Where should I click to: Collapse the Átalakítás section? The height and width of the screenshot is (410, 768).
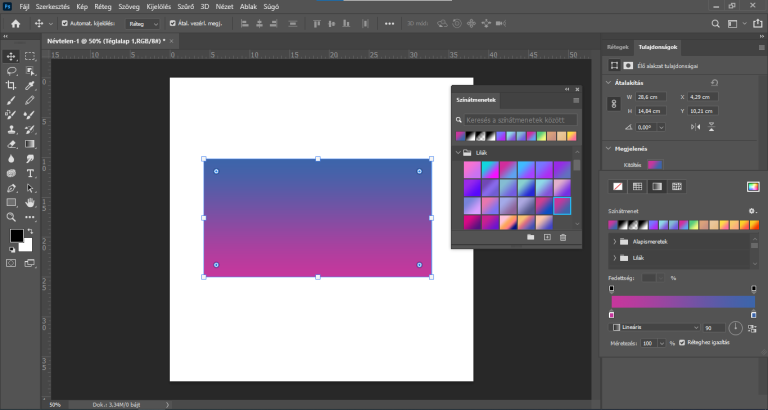click(609, 83)
